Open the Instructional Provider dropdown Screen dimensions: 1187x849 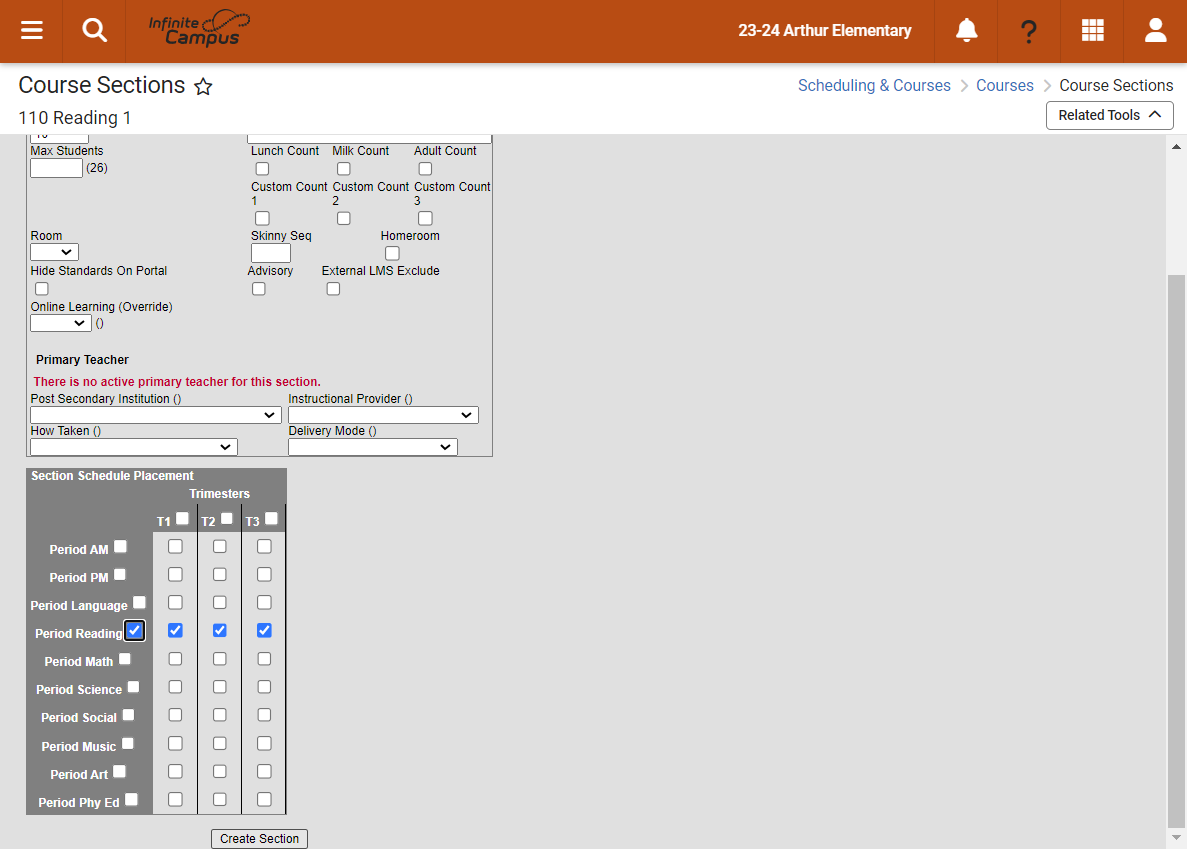click(383, 415)
